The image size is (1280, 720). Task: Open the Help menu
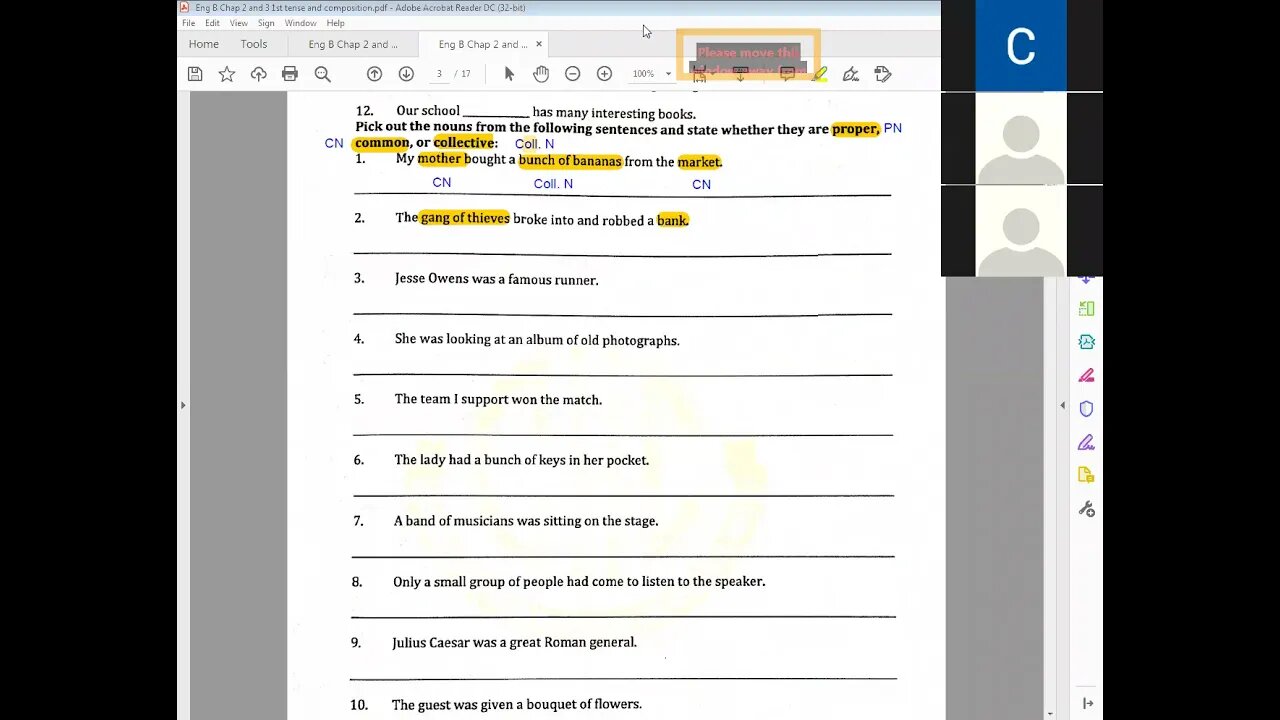click(336, 23)
